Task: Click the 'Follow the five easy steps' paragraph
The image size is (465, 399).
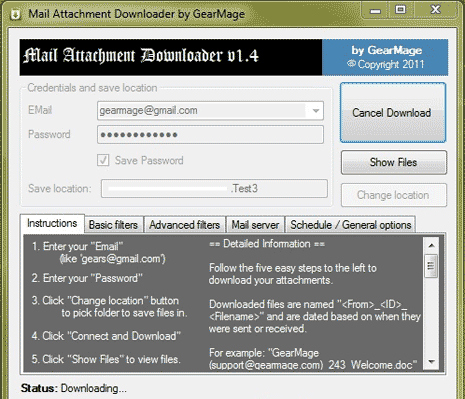Action: tap(293, 274)
